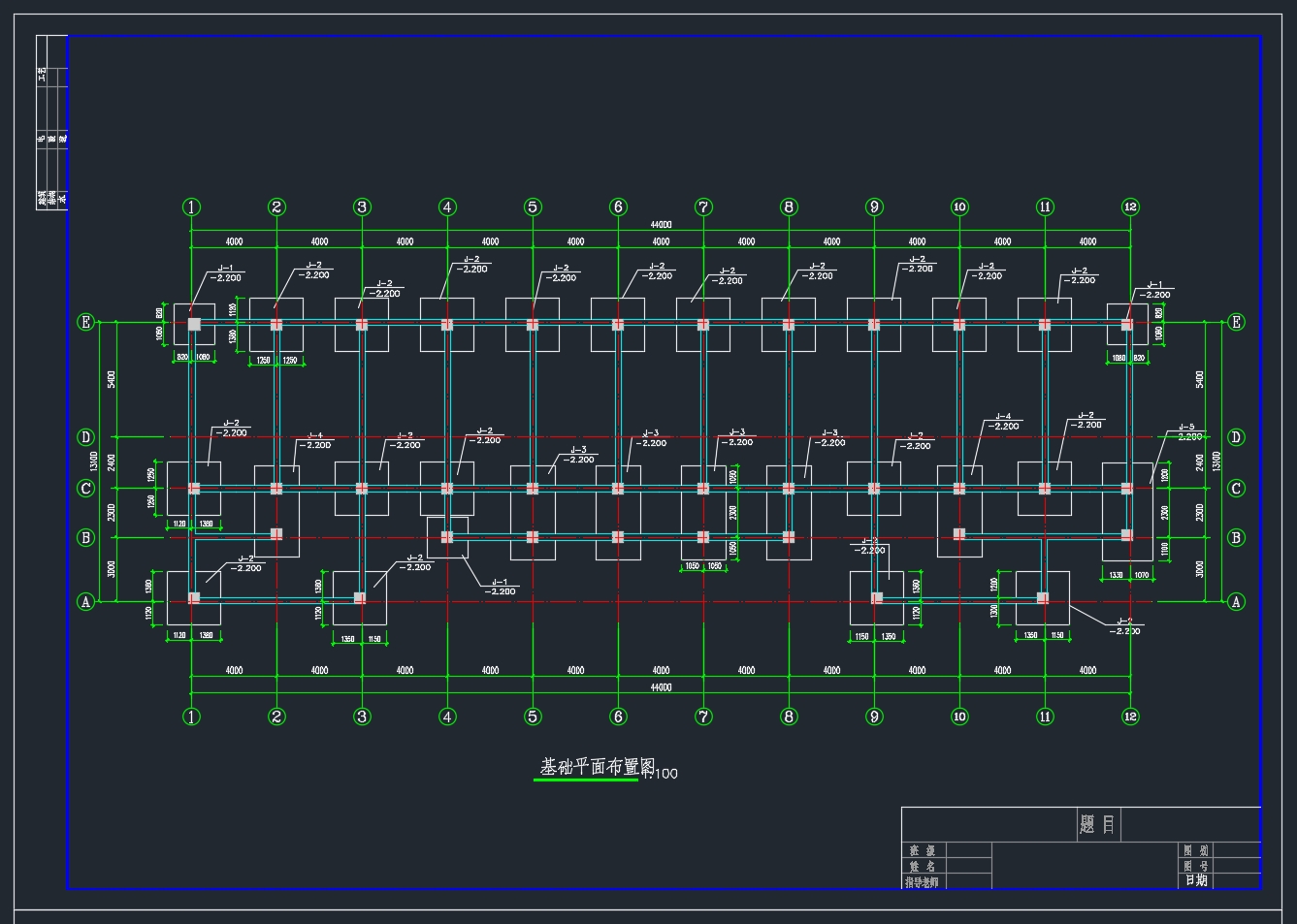Click the 姓名 label in title block
Viewport: 1297px width, 924px height.
point(922,866)
